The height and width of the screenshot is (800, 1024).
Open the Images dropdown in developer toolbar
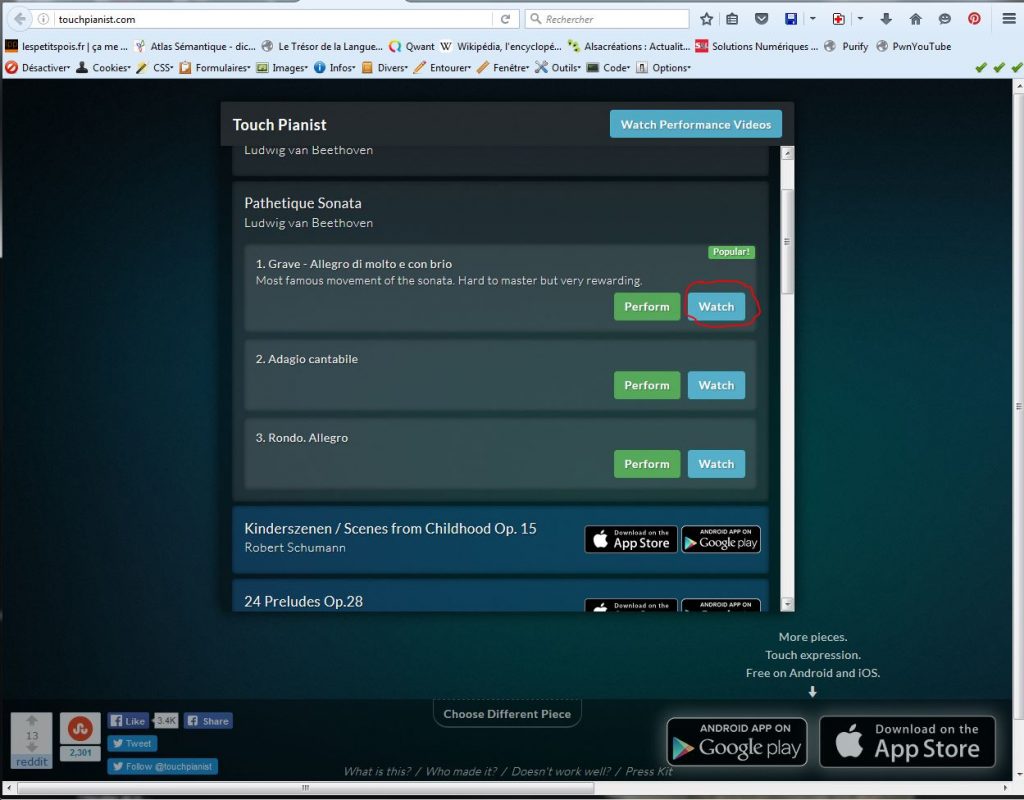click(282, 68)
